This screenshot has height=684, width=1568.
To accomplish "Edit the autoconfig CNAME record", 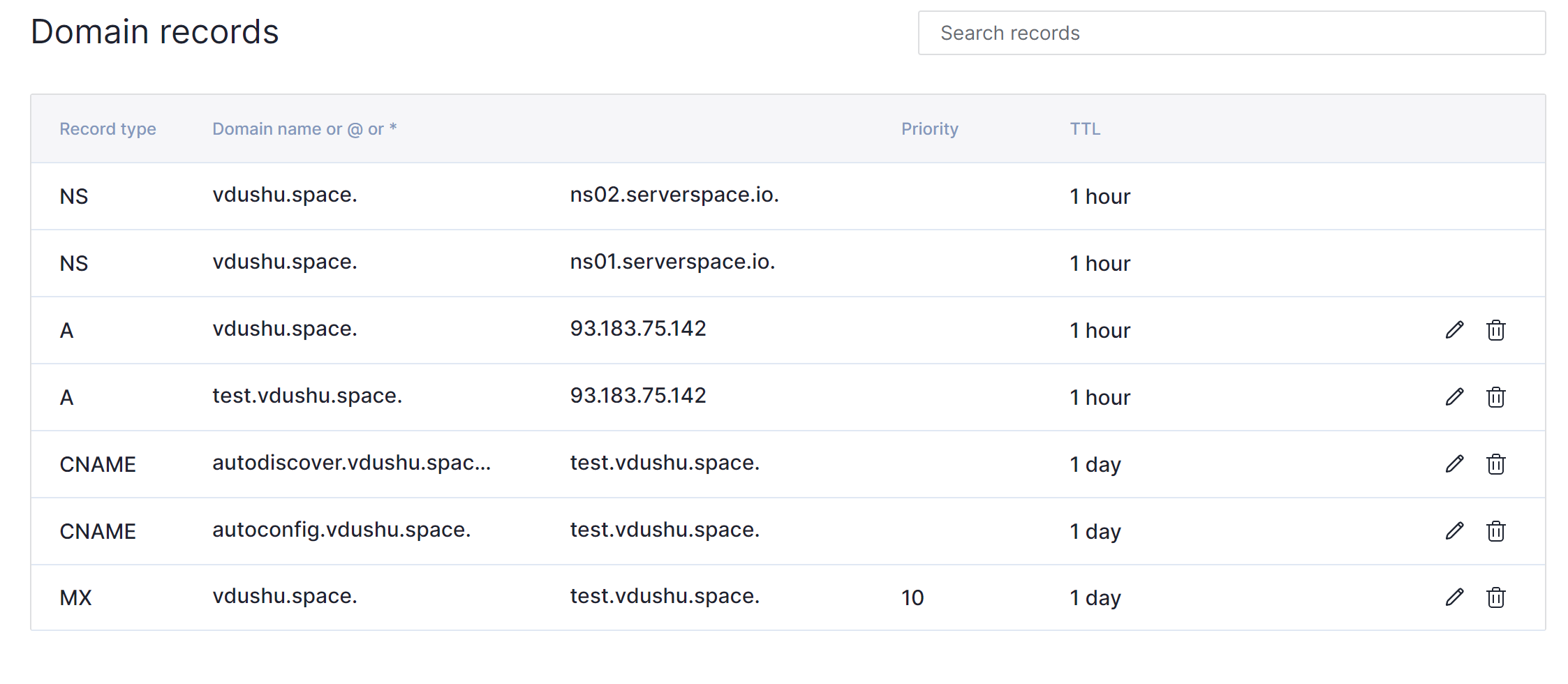I will coord(1454,531).
